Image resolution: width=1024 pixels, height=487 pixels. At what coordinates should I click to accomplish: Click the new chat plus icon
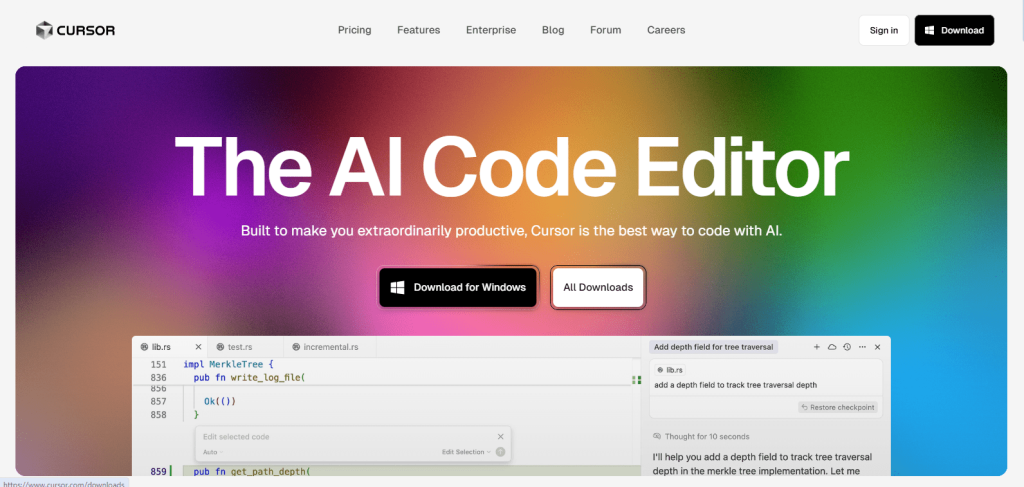[x=816, y=347]
